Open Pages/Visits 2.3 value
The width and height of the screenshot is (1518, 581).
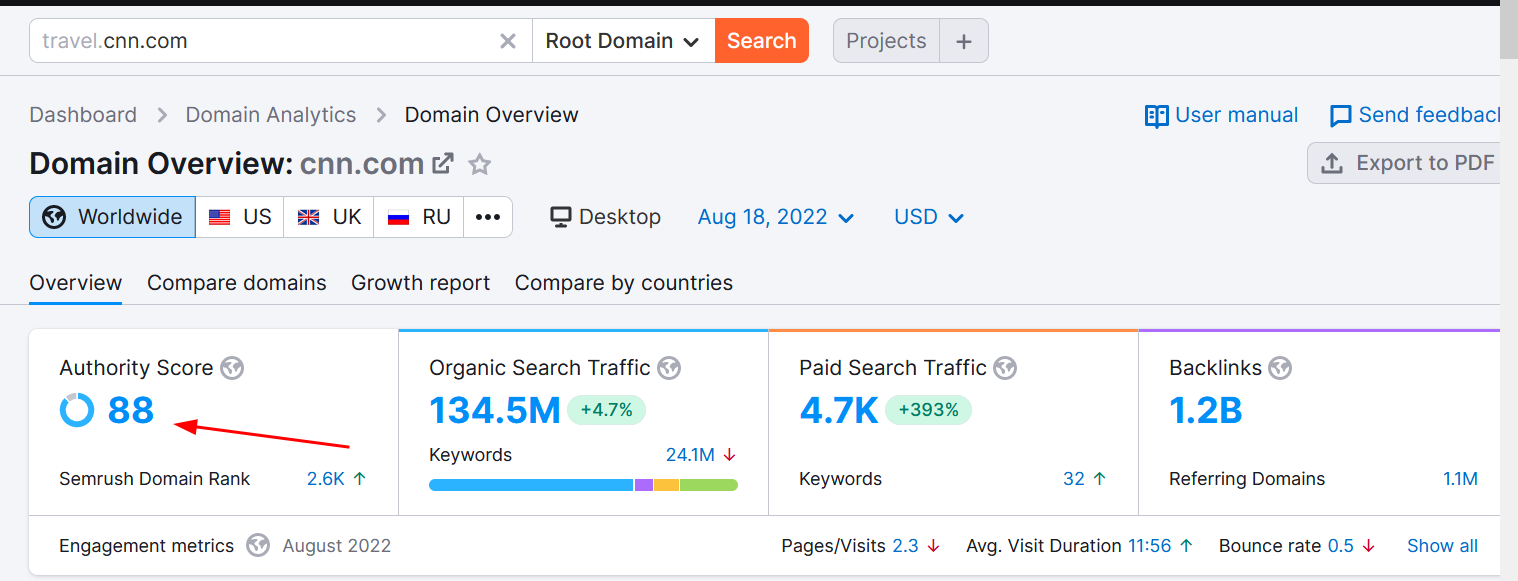[905, 546]
